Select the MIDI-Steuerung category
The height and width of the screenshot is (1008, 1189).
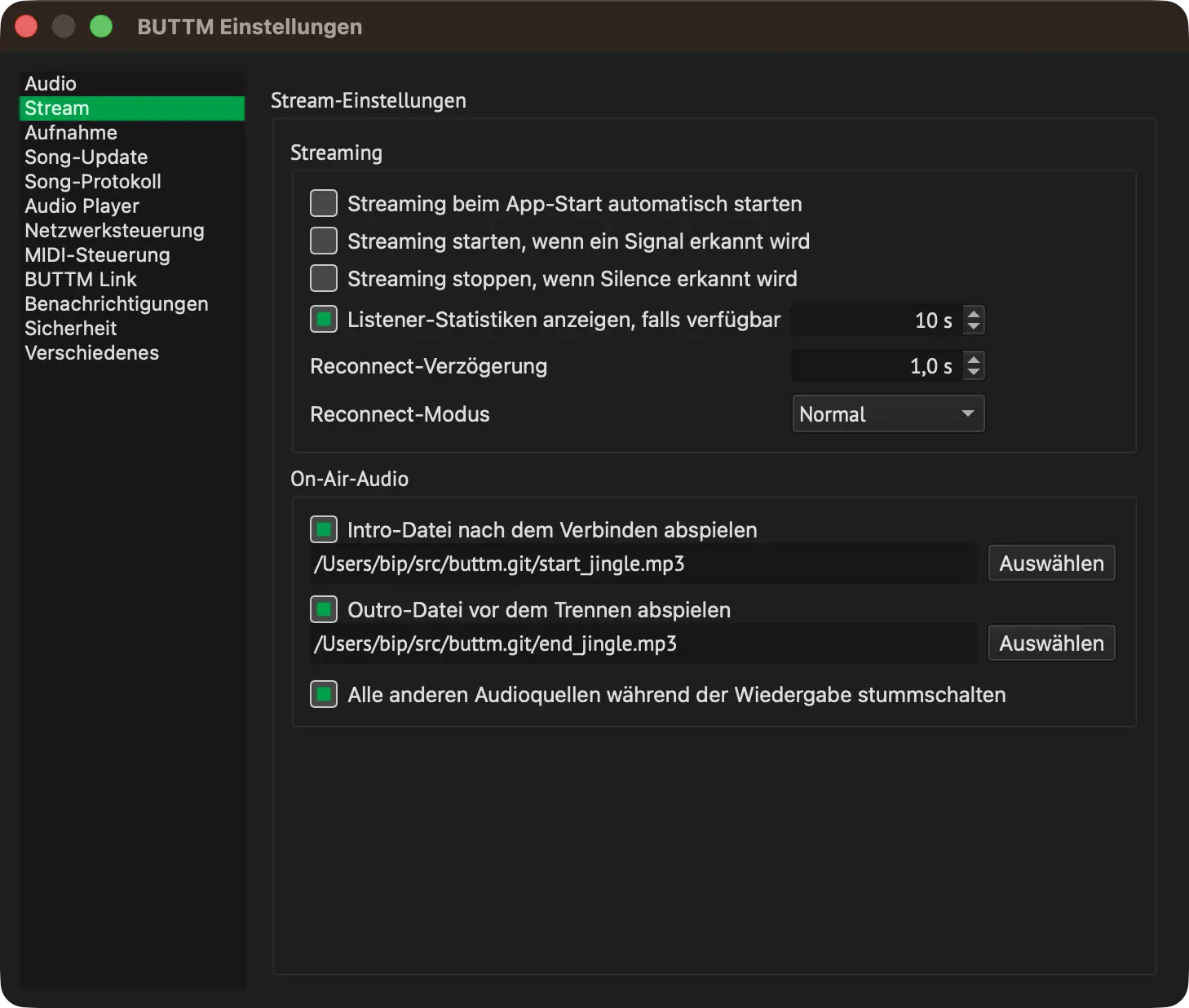tap(131, 255)
